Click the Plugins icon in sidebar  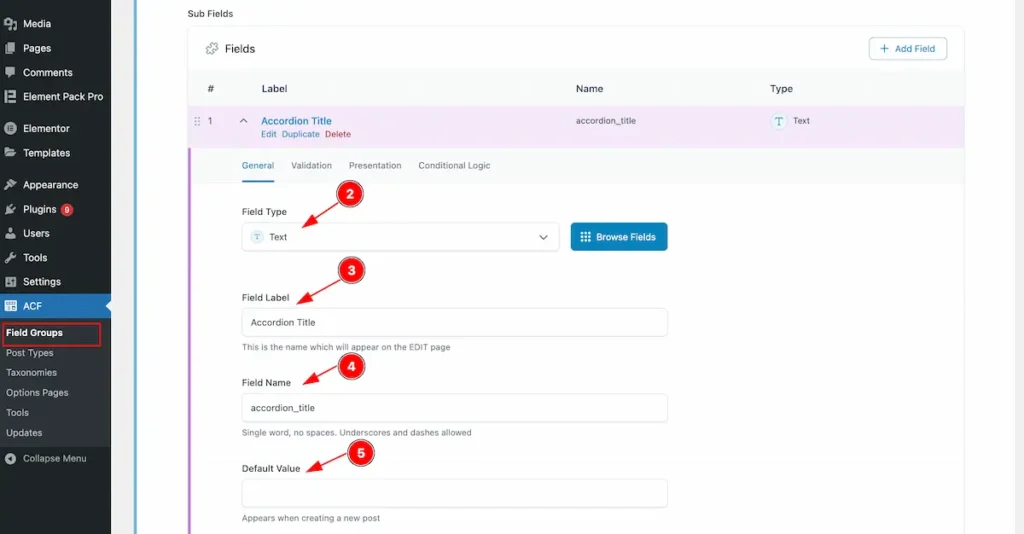[10, 209]
